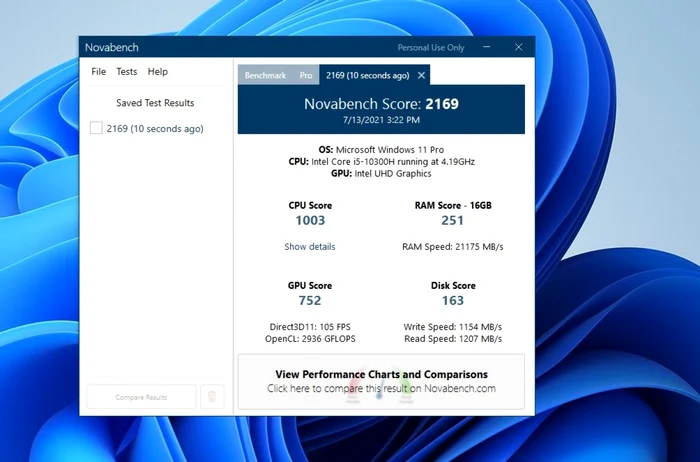Viewport: 700px width, 462px height.
Task: Click the OS: Microsoft Windows 11 Pro line
Action: pyautogui.click(x=381, y=150)
